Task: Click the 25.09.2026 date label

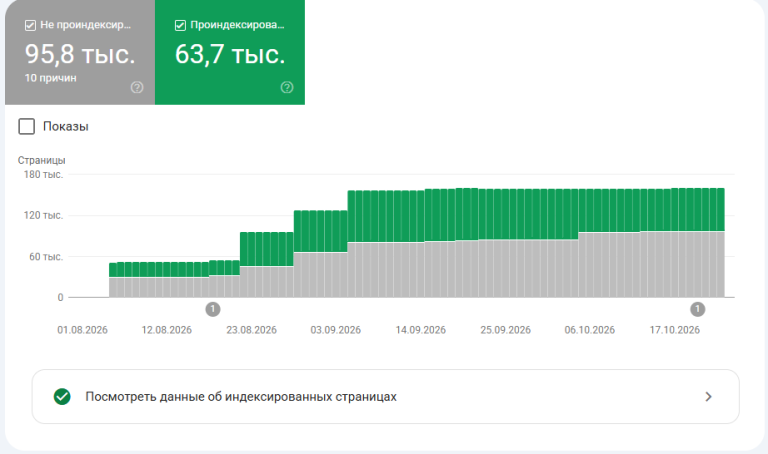Action: point(505,330)
